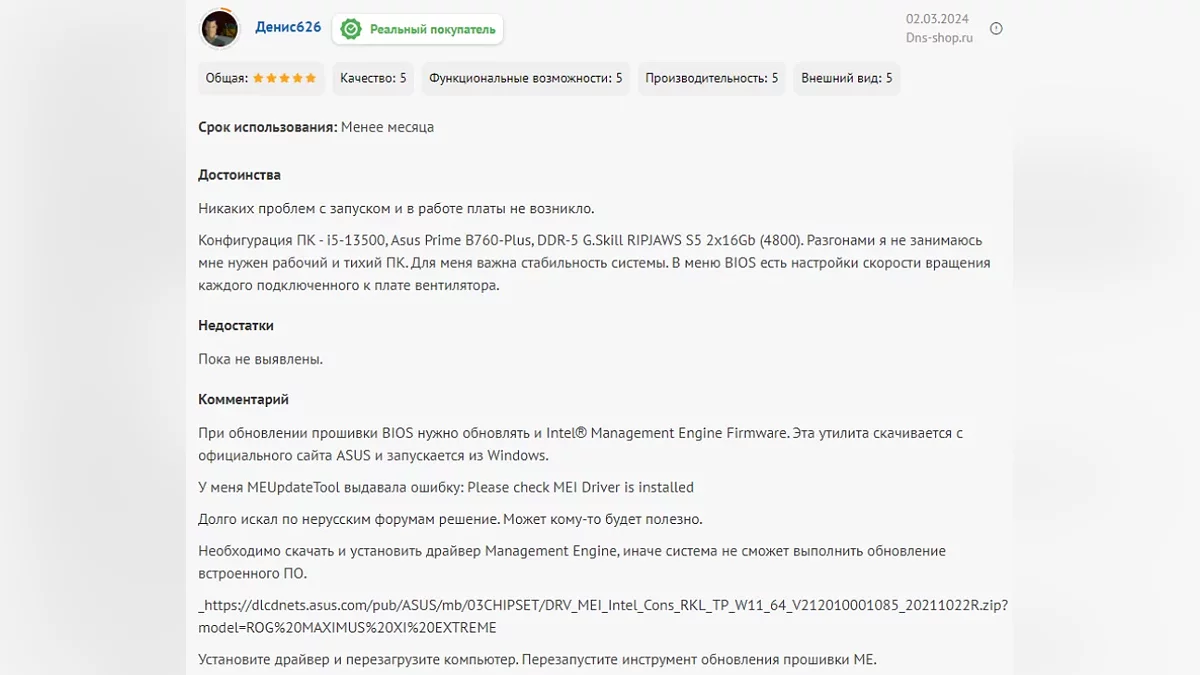
Task: Open the Денис626 user profile link
Action: click(x=288, y=27)
